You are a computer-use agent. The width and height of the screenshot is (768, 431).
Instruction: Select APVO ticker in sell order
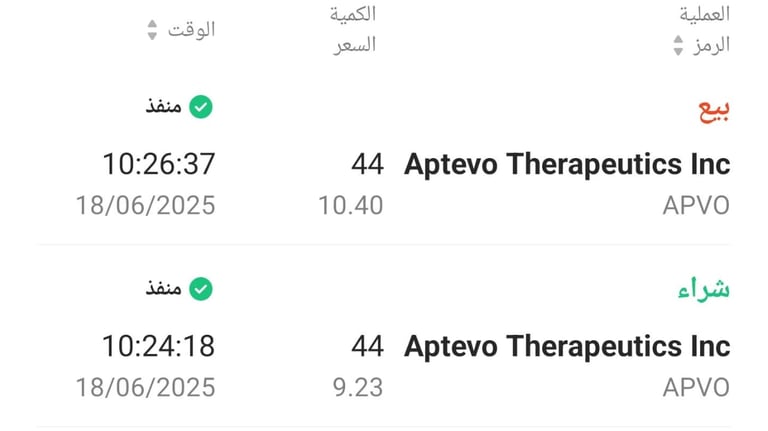coord(696,205)
